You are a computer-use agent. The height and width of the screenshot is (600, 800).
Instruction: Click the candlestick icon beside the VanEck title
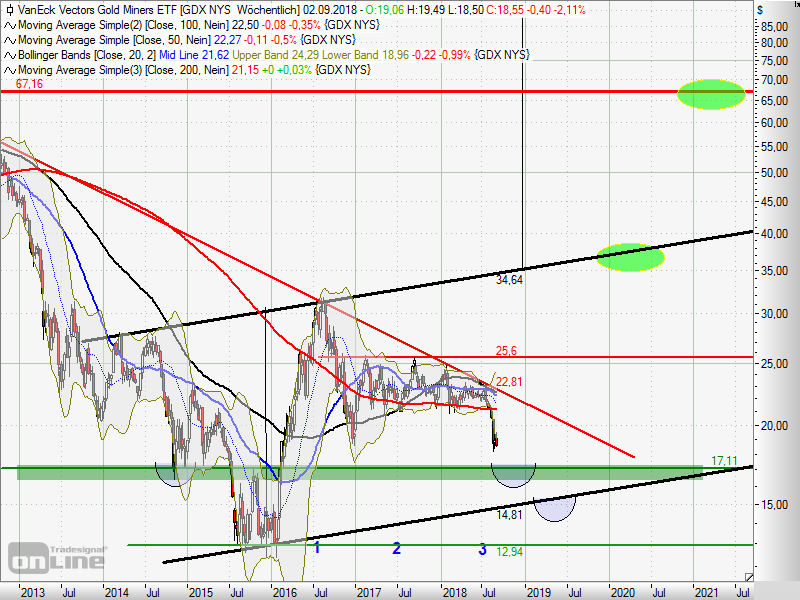10,10
